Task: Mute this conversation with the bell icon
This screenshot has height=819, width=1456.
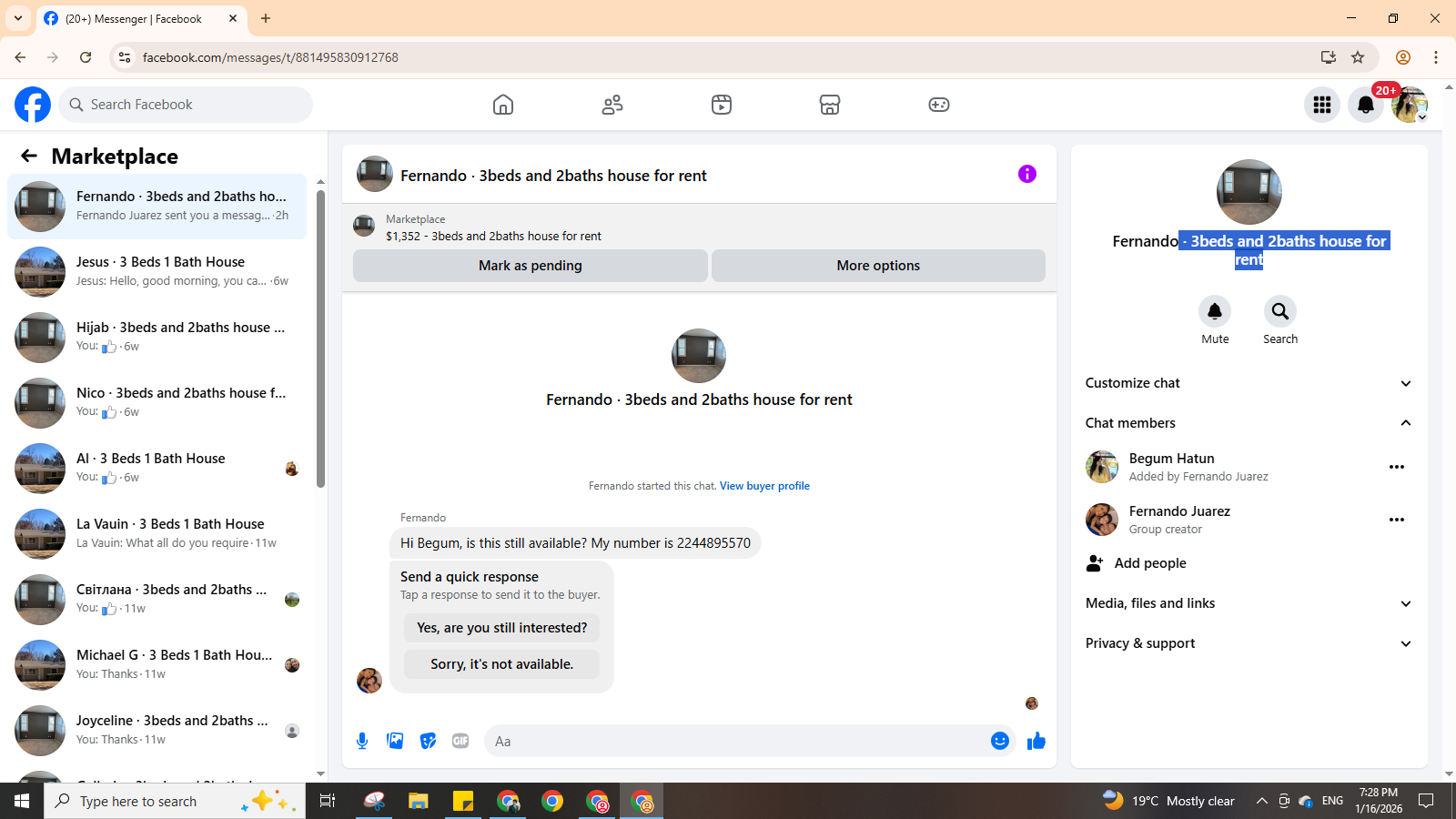Action: pyautogui.click(x=1215, y=311)
